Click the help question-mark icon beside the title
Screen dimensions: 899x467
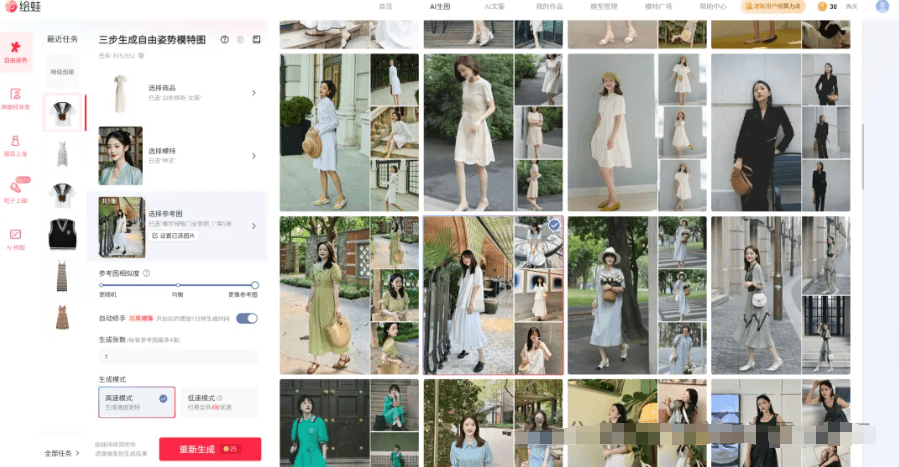click(x=225, y=40)
